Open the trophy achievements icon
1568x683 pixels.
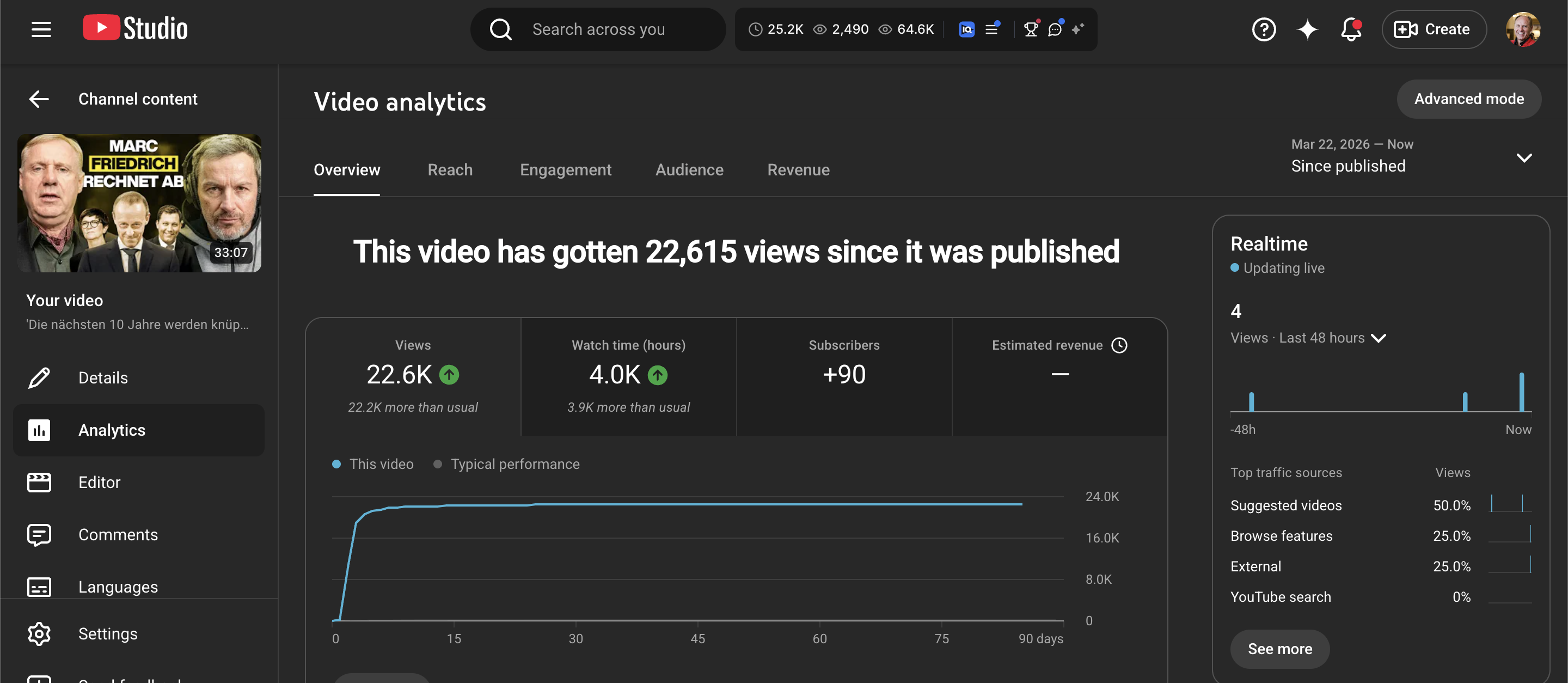tap(1031, 29)
